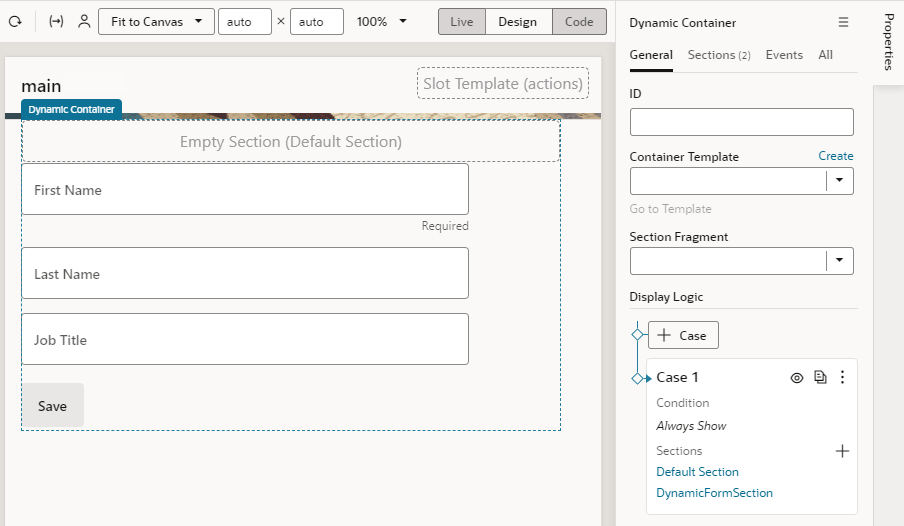Open the user roles person icon
The height and width of the screenshot is (526, 904).
[84, 22]
